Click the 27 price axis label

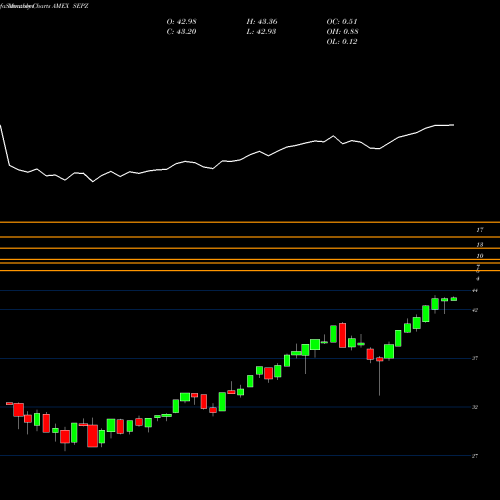click(475, 456)
